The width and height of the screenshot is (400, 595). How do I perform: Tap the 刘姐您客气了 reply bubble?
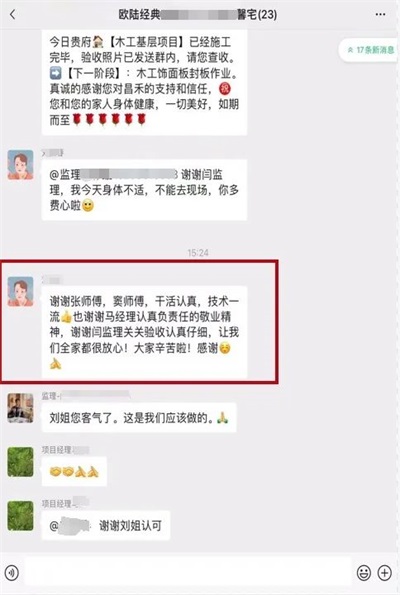pyautogui.click(x=139, y=418)
